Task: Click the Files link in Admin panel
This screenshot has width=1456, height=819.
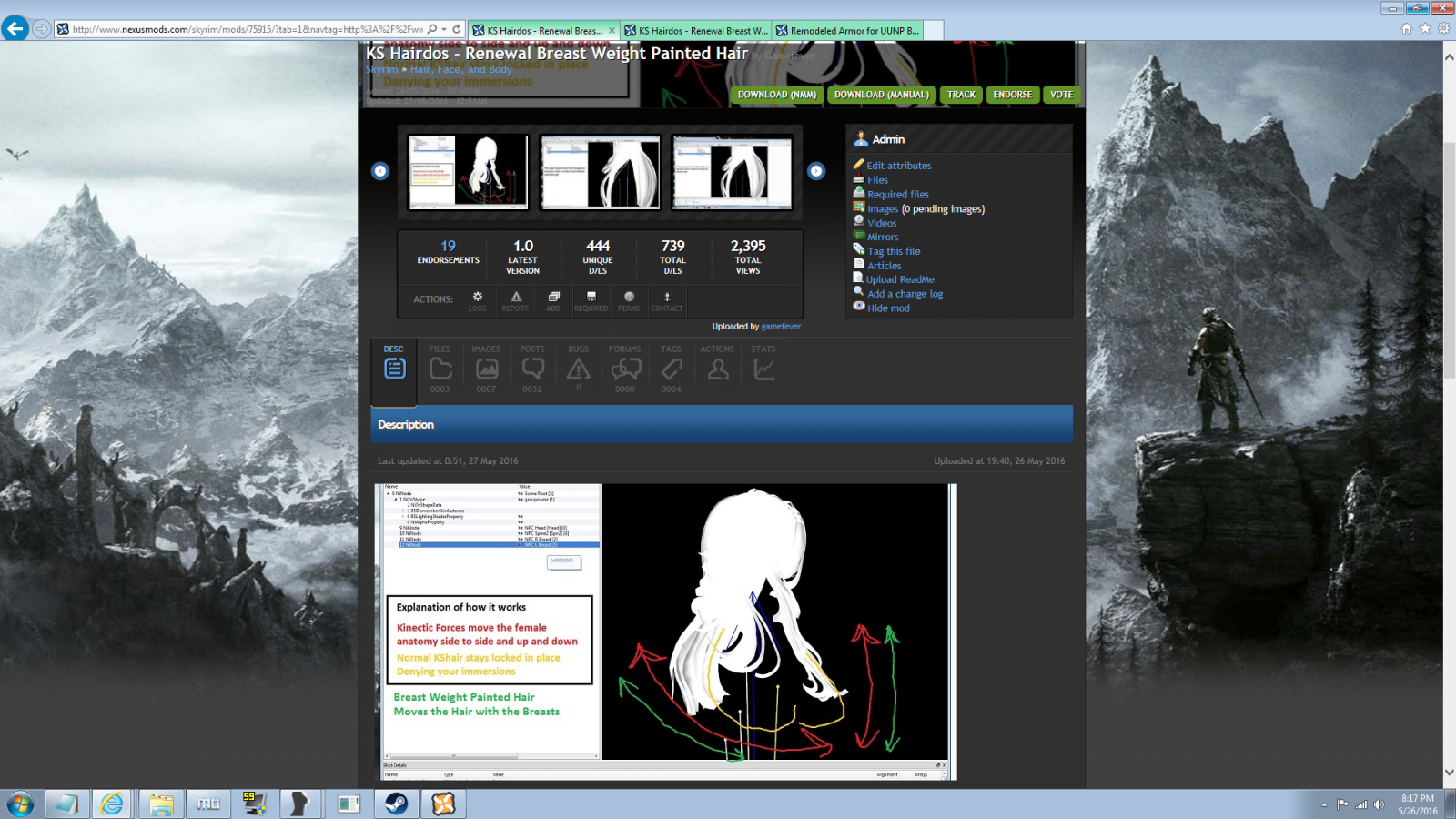Action: [x=878, y=180]
